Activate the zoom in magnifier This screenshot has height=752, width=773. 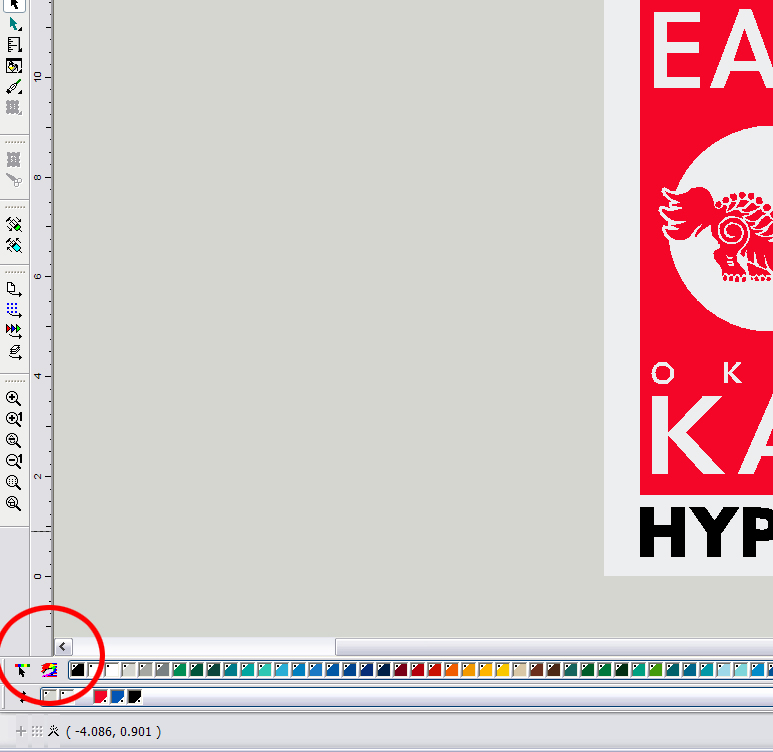click(x=14, y=398)
